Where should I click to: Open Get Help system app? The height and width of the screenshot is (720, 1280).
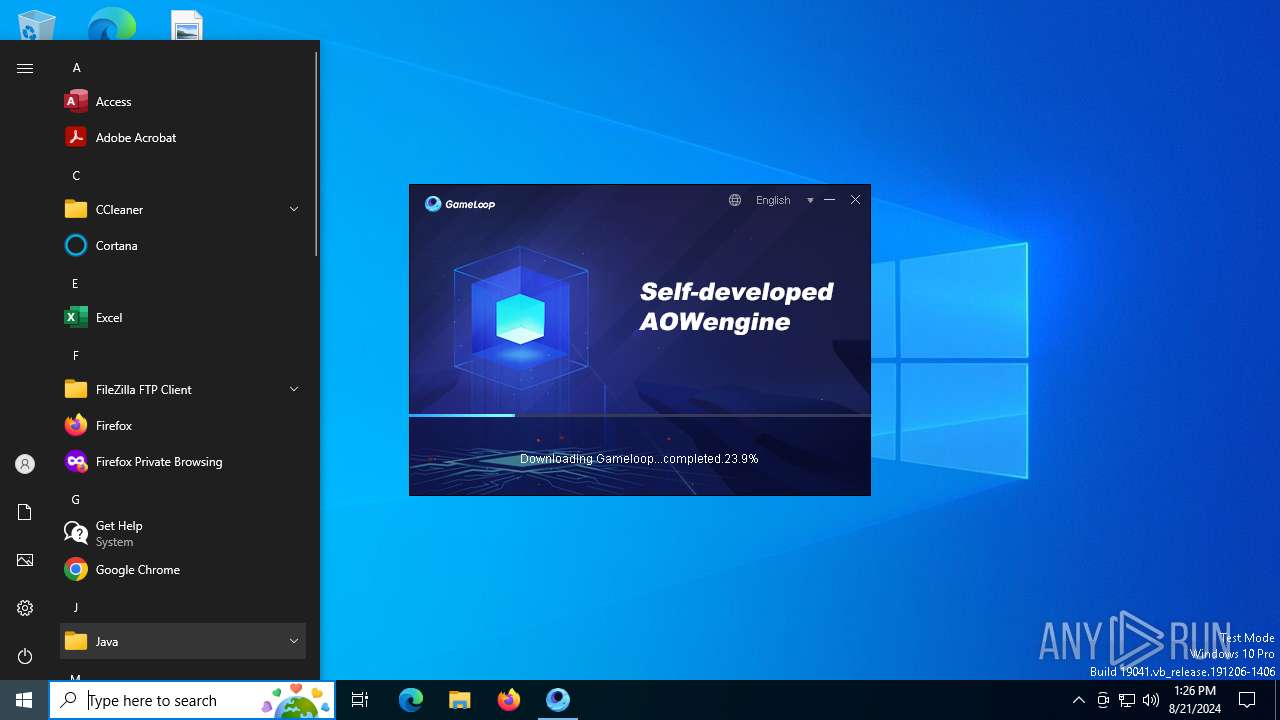coord(183,533)
